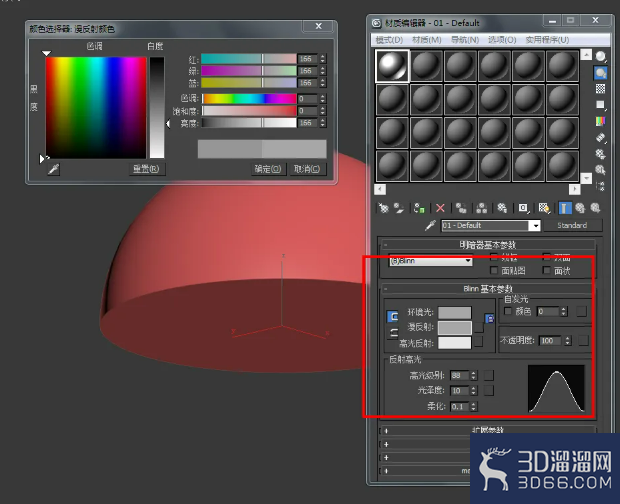Collapse Blinn 基本参数 rollout

click(488, 289)
